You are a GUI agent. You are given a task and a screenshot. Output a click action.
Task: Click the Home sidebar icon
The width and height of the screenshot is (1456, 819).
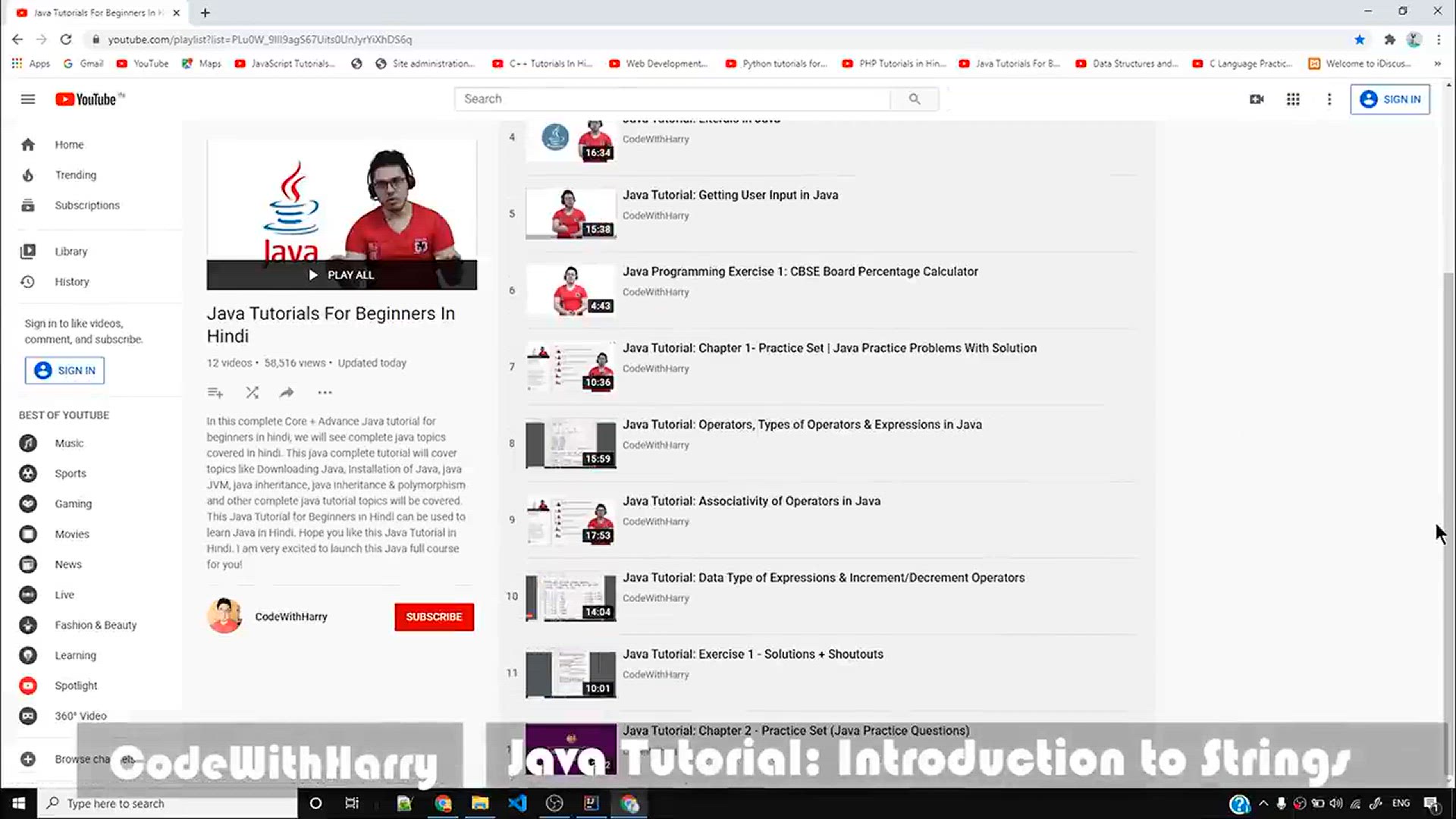pos(28,145)
